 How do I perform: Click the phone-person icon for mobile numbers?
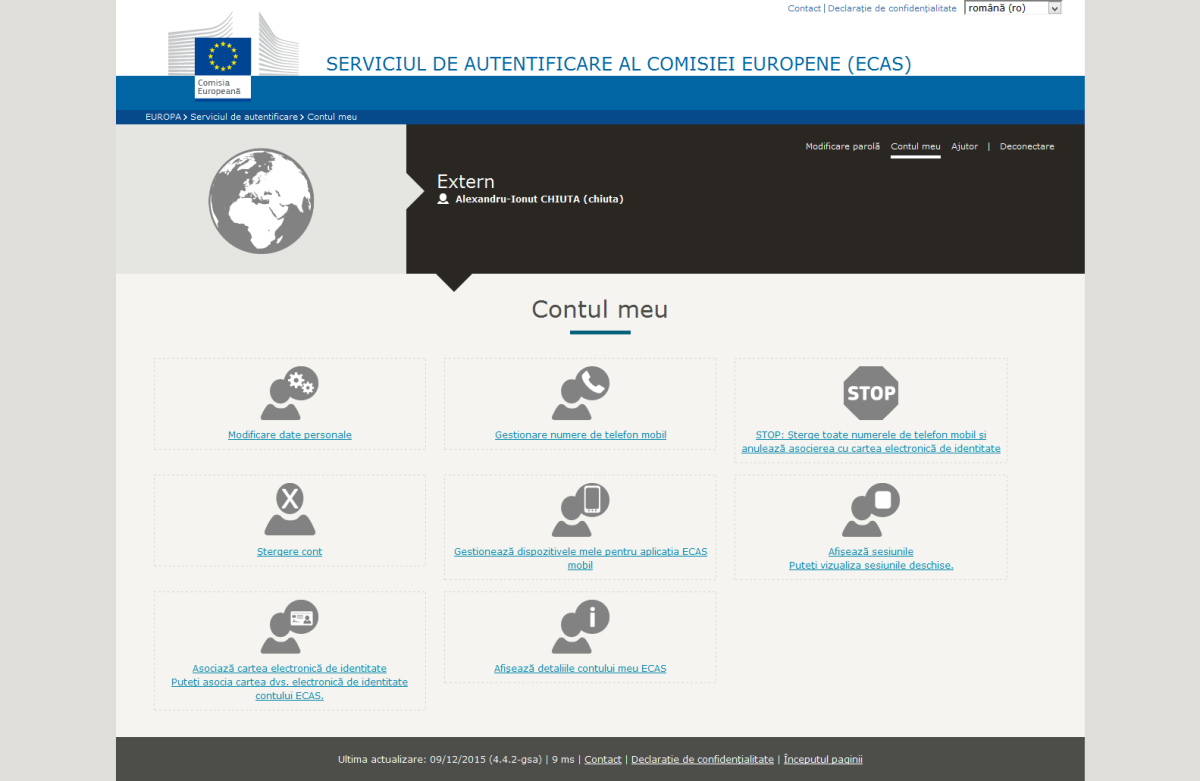580,394
